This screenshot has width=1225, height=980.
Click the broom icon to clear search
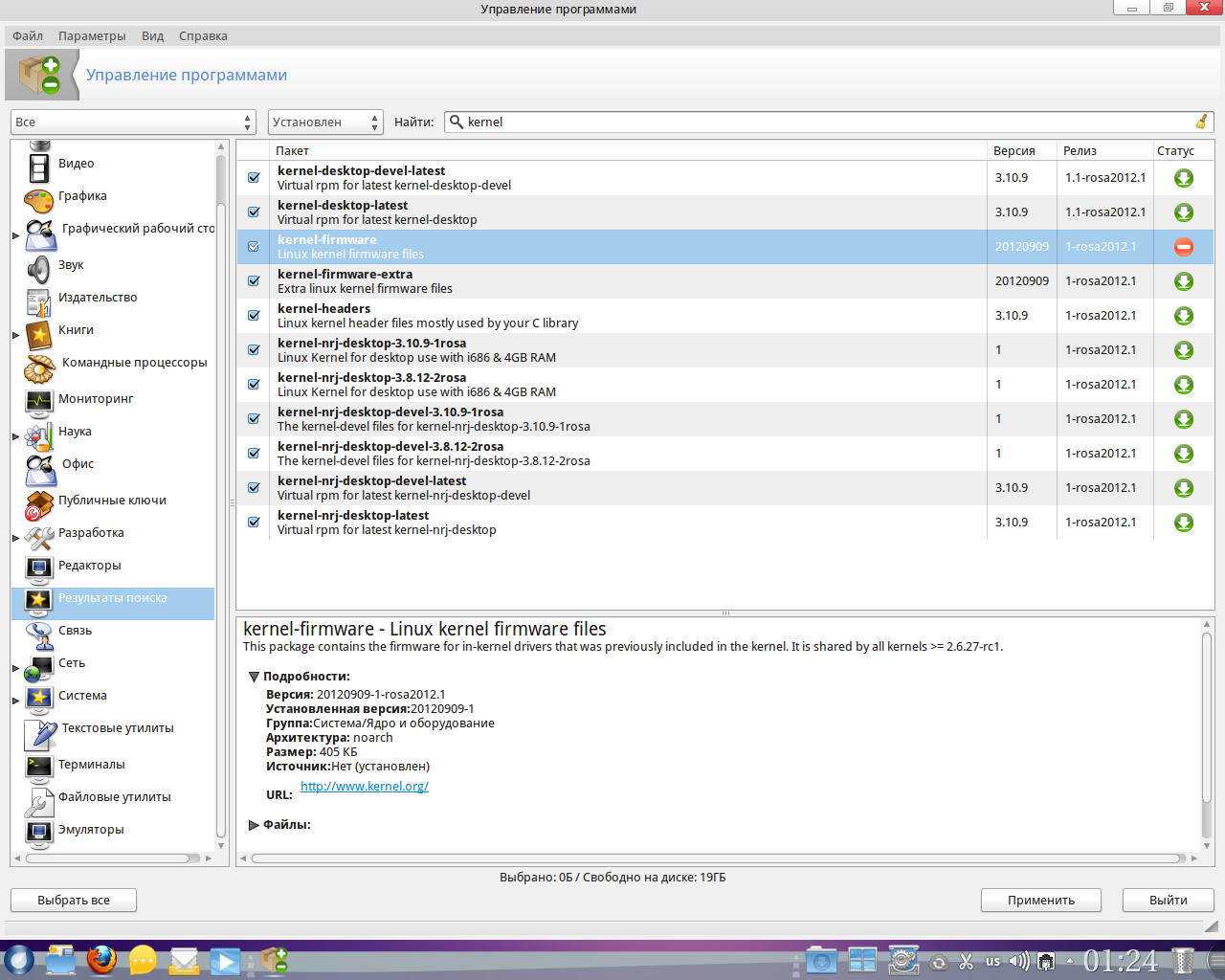tap(1201, 122)
